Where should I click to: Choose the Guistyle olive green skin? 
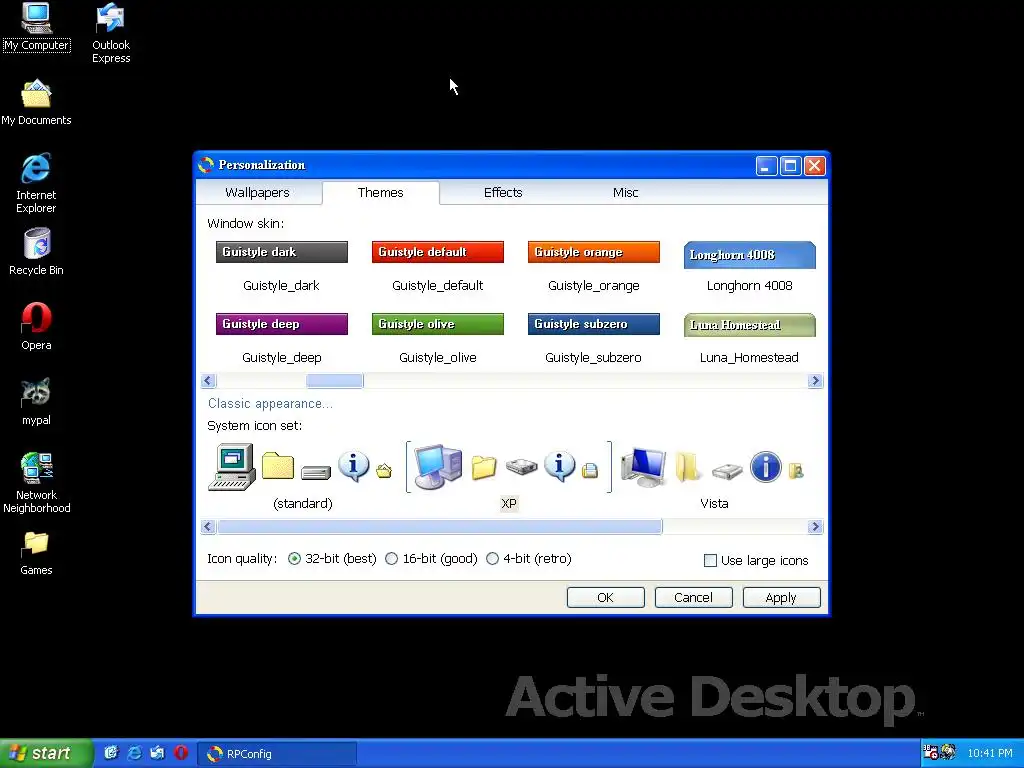(438, 338)
